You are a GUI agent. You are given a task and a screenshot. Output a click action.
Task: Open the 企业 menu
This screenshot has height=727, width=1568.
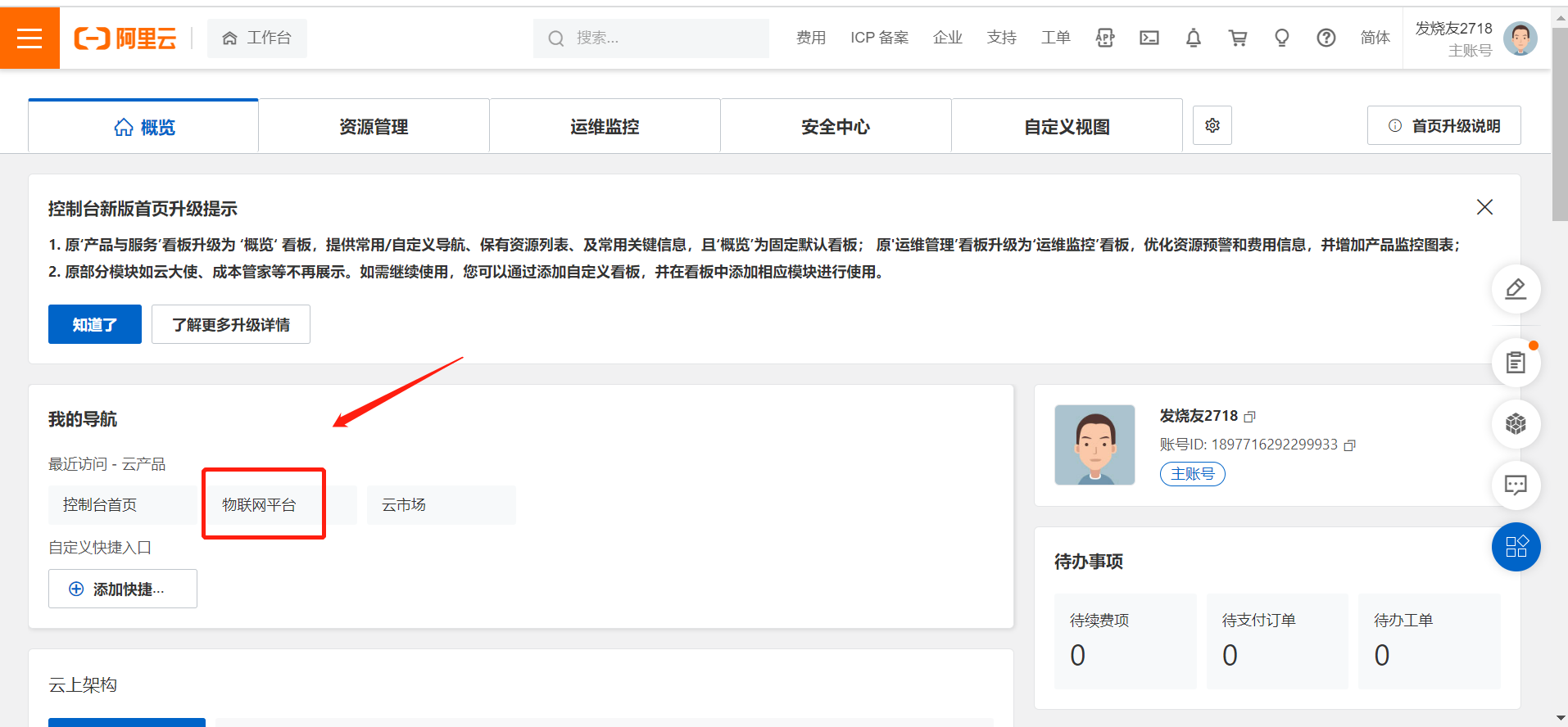(948, 38)
